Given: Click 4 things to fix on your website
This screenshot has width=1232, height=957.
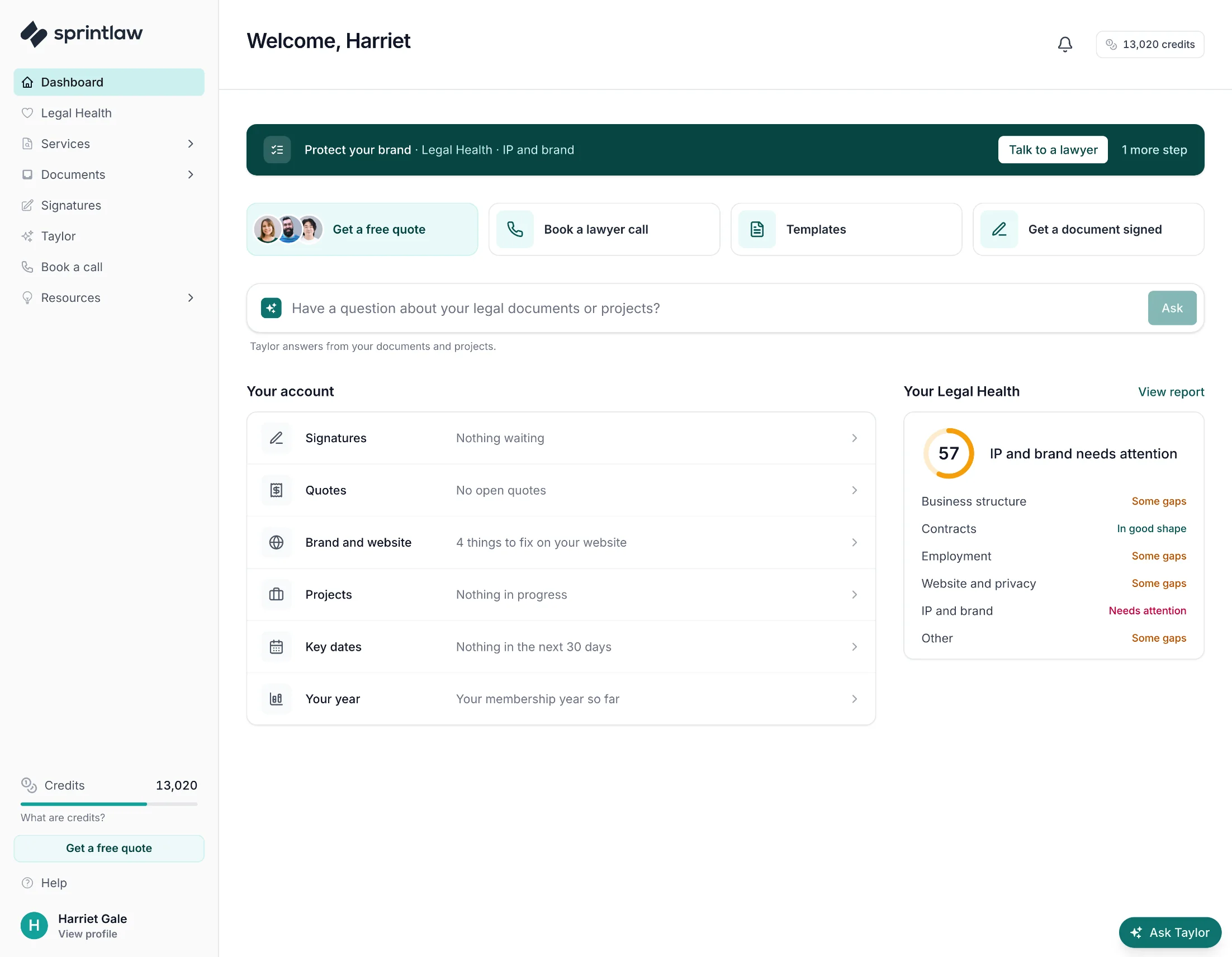Looking at the screenshot, I should click(x=541, y=542).
